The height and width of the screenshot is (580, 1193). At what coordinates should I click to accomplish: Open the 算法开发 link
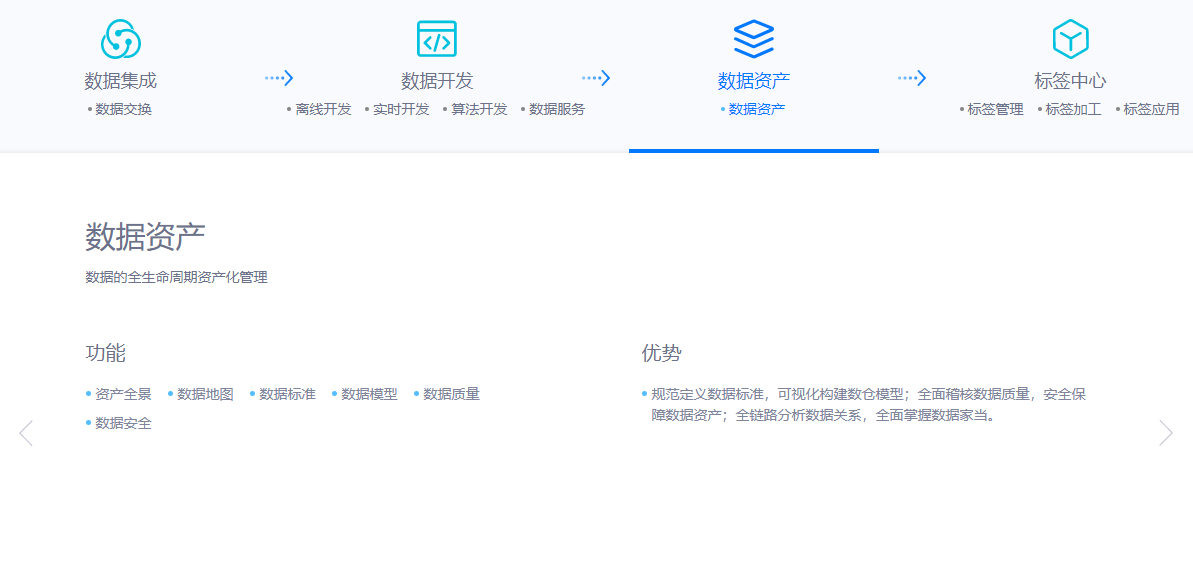coord(479,109)
